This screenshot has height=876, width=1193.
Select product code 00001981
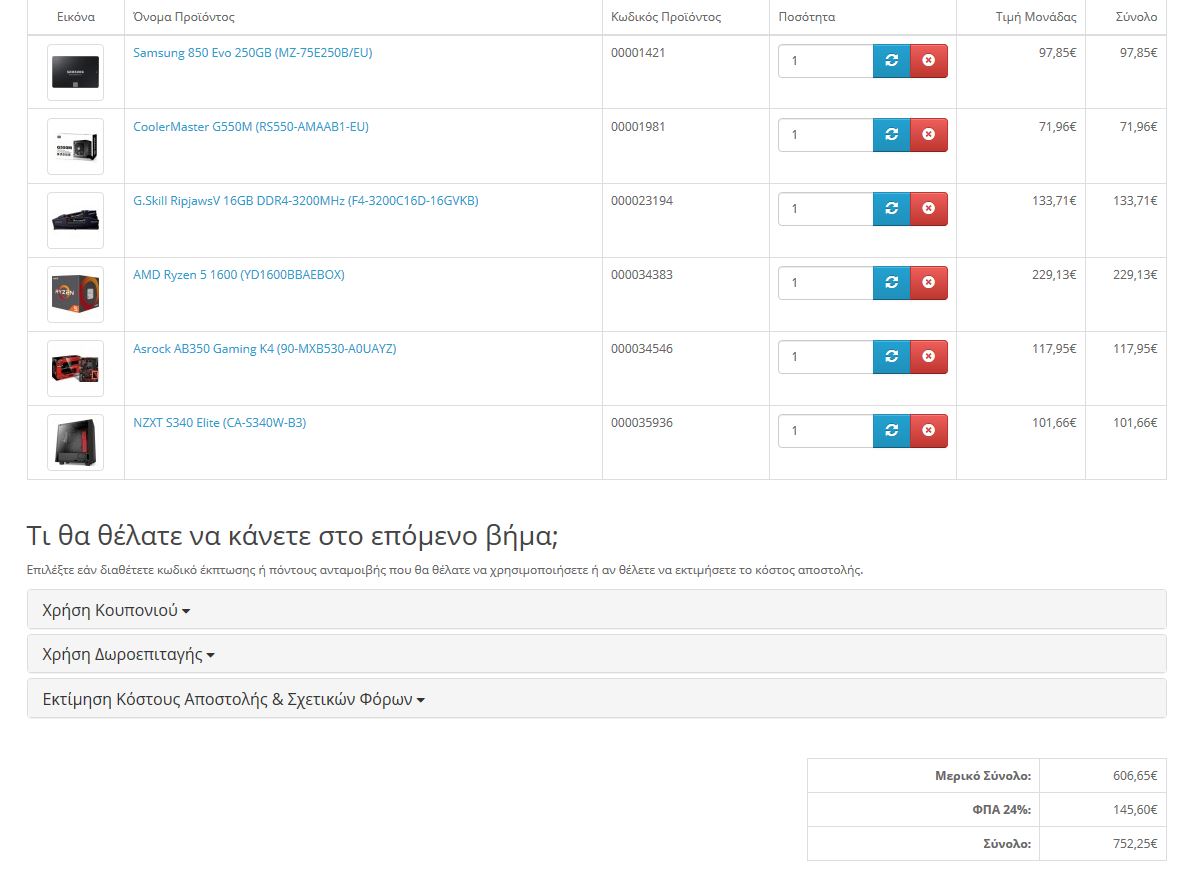coord(638,126)
